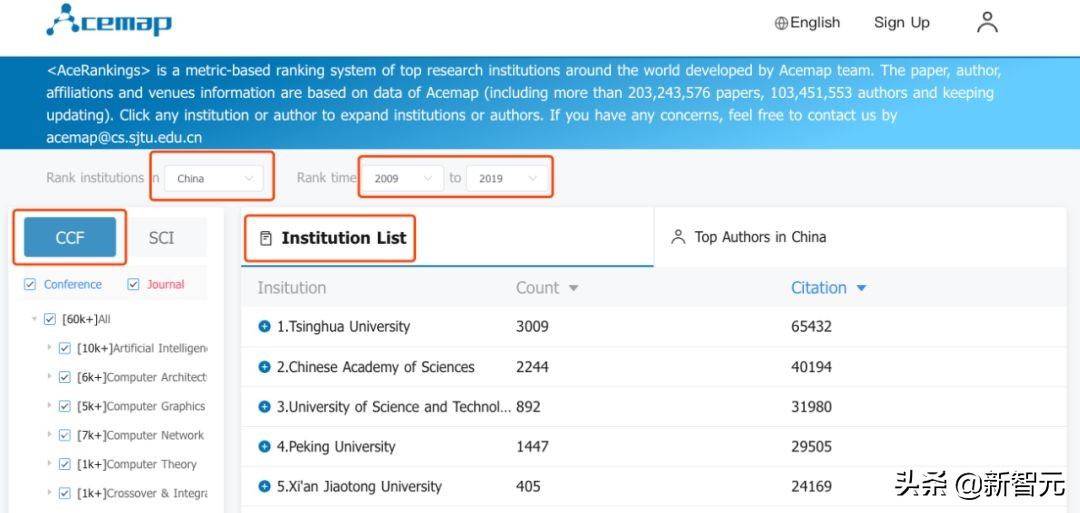
Task: Click the globe language icon
Action: pyautogui.click(x=781, y=23)
